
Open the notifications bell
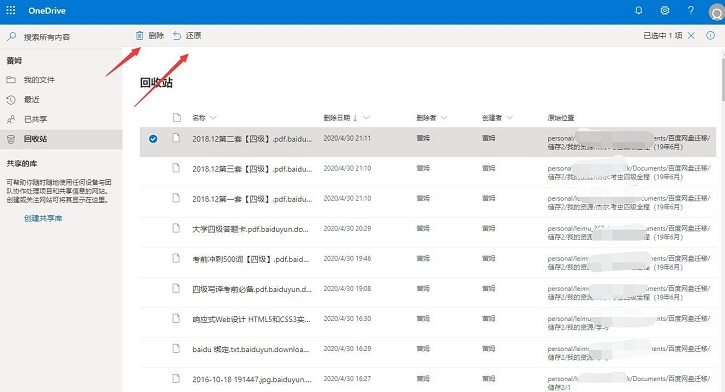(639, 10)
